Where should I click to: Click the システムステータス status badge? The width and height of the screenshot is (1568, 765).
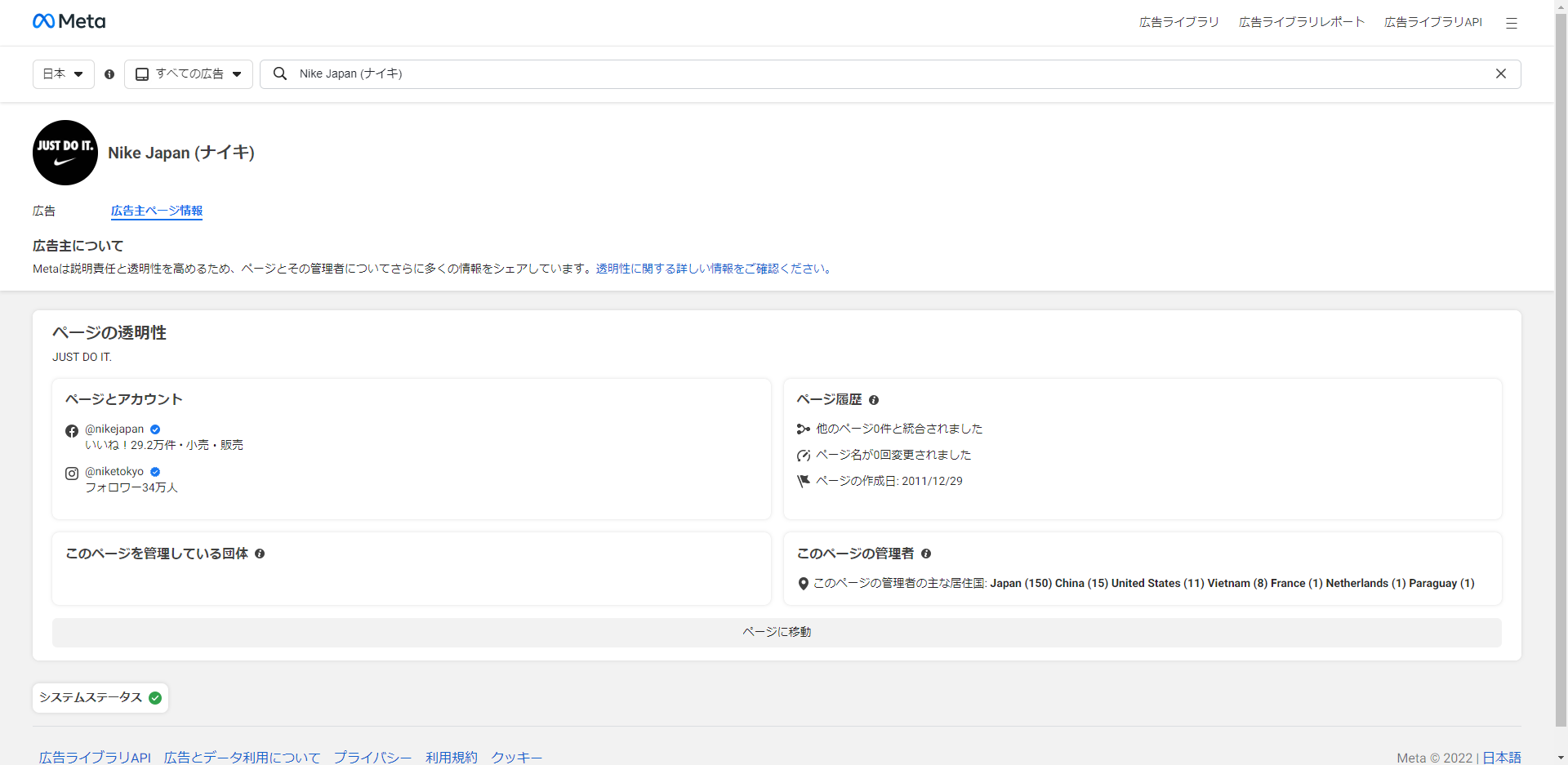point(100,697)
